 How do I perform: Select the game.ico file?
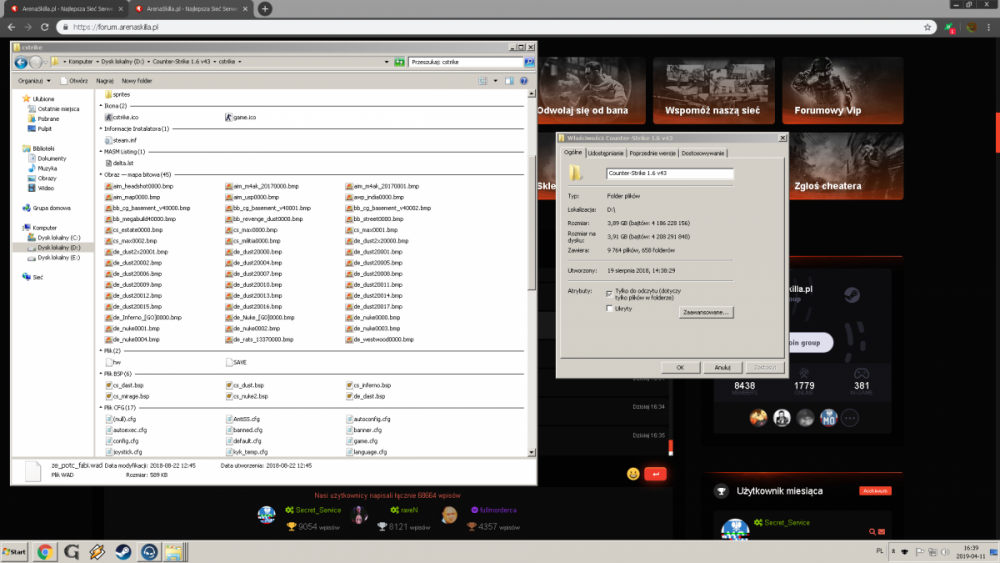[240, 117]
